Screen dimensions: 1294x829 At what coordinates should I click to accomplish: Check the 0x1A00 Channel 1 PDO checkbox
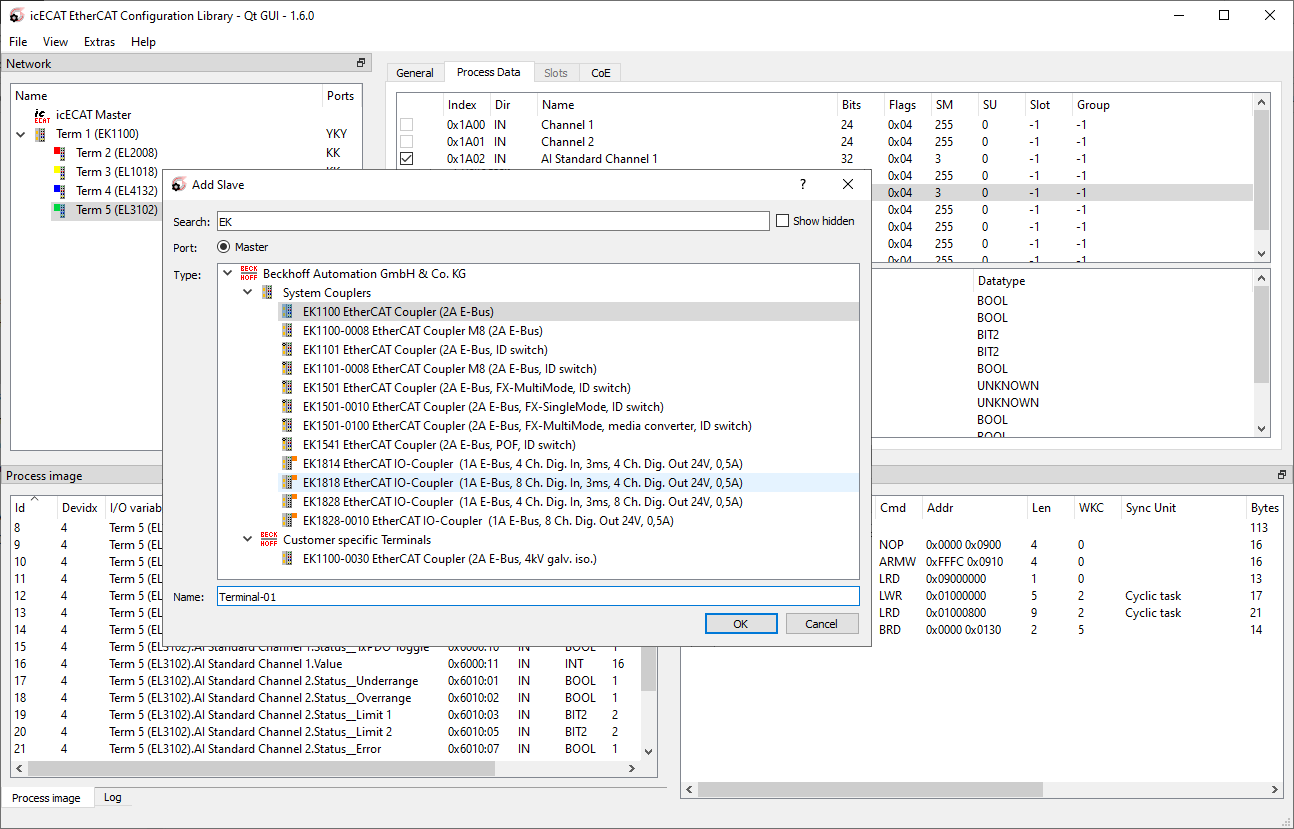point(406,125)
